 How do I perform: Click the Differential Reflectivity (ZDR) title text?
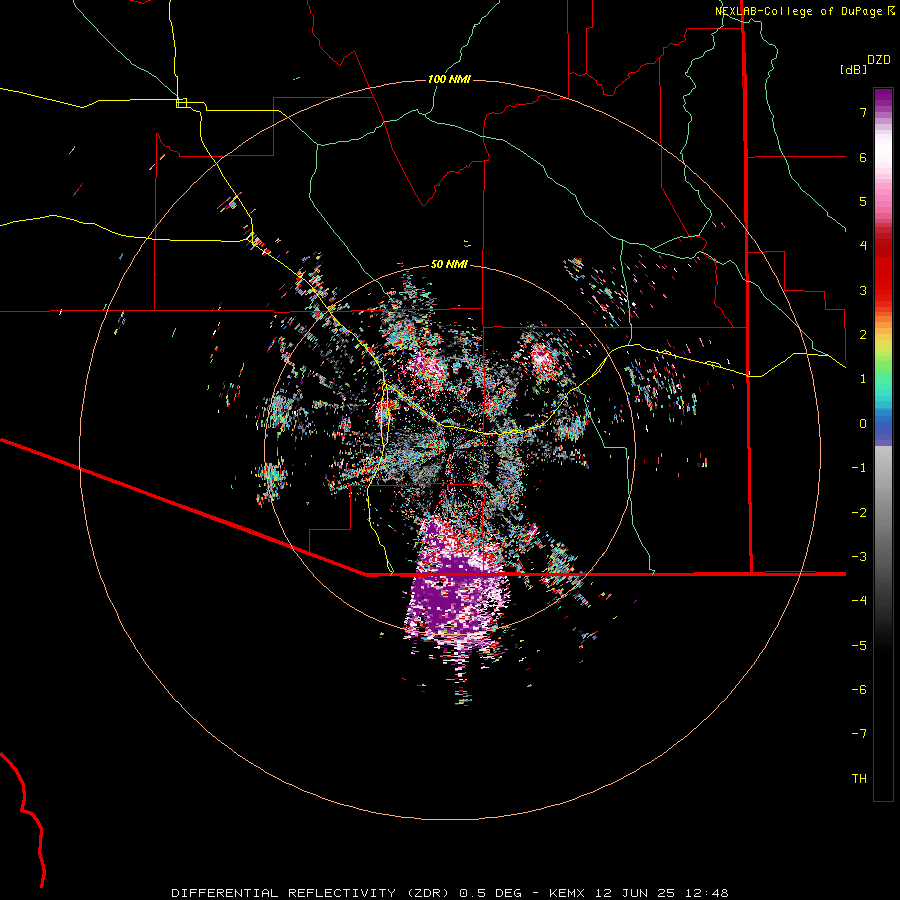point(313,893)
